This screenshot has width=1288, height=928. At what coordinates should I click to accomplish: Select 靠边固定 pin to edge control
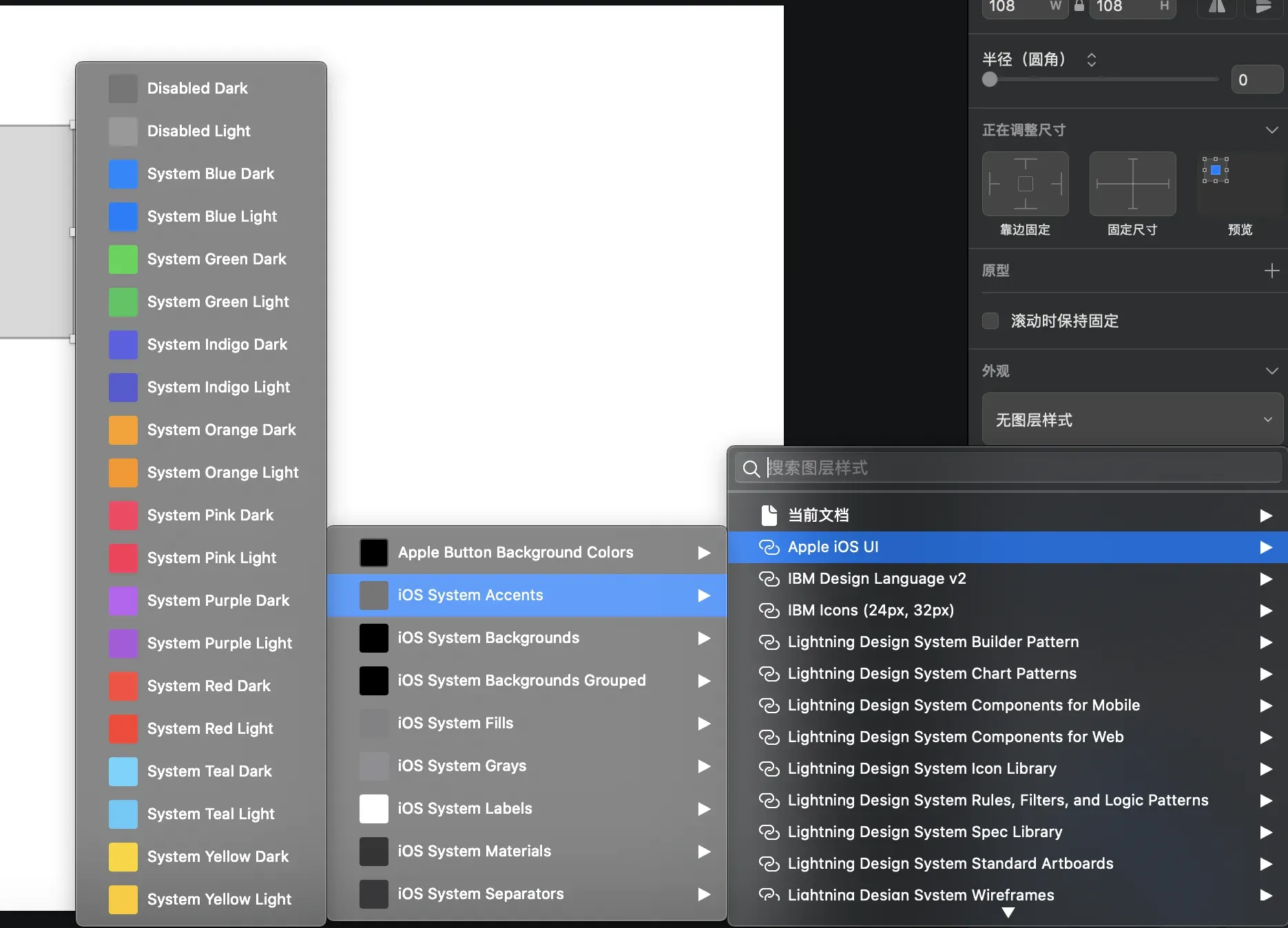click(x=1026, y=184)
